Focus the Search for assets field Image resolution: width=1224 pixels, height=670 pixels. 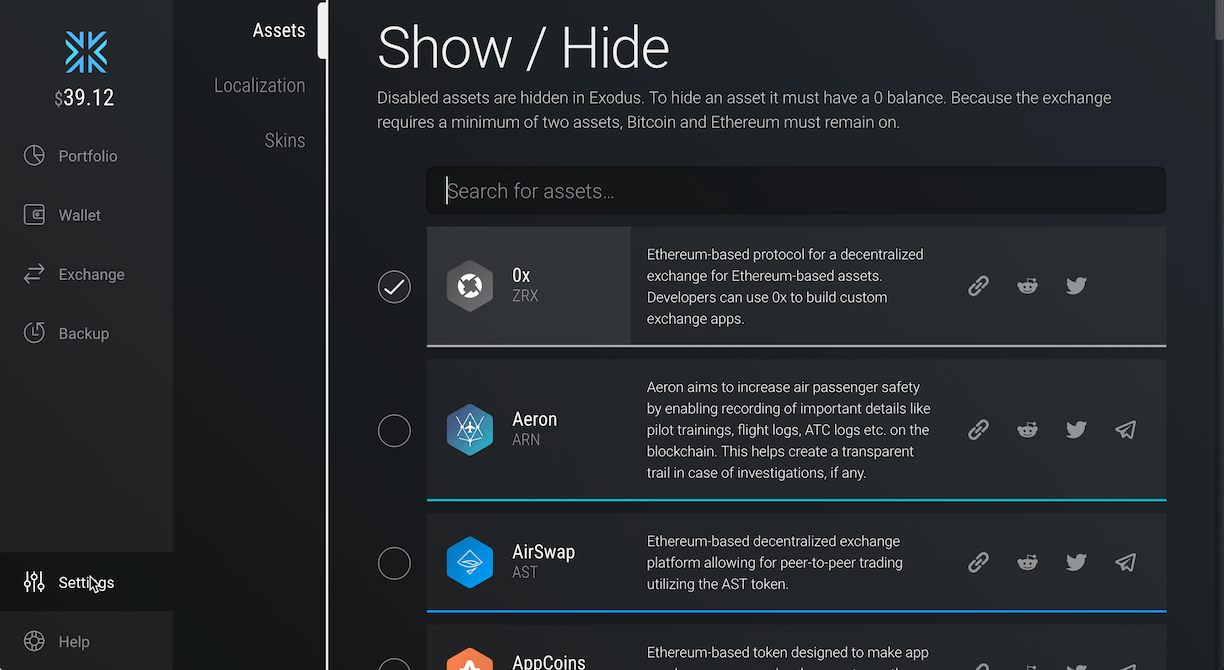[796, 190]
